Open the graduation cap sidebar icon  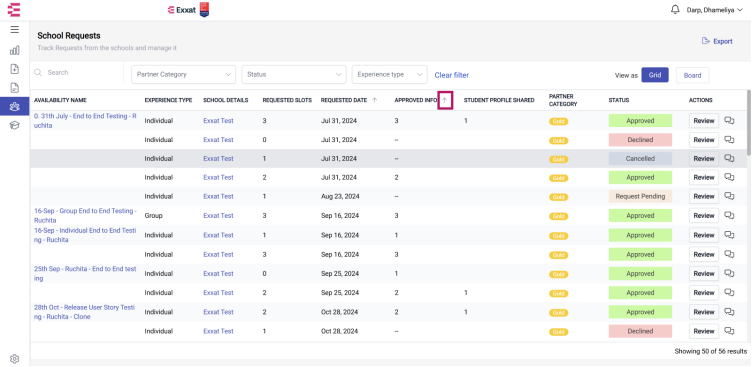tap(14, 125)
